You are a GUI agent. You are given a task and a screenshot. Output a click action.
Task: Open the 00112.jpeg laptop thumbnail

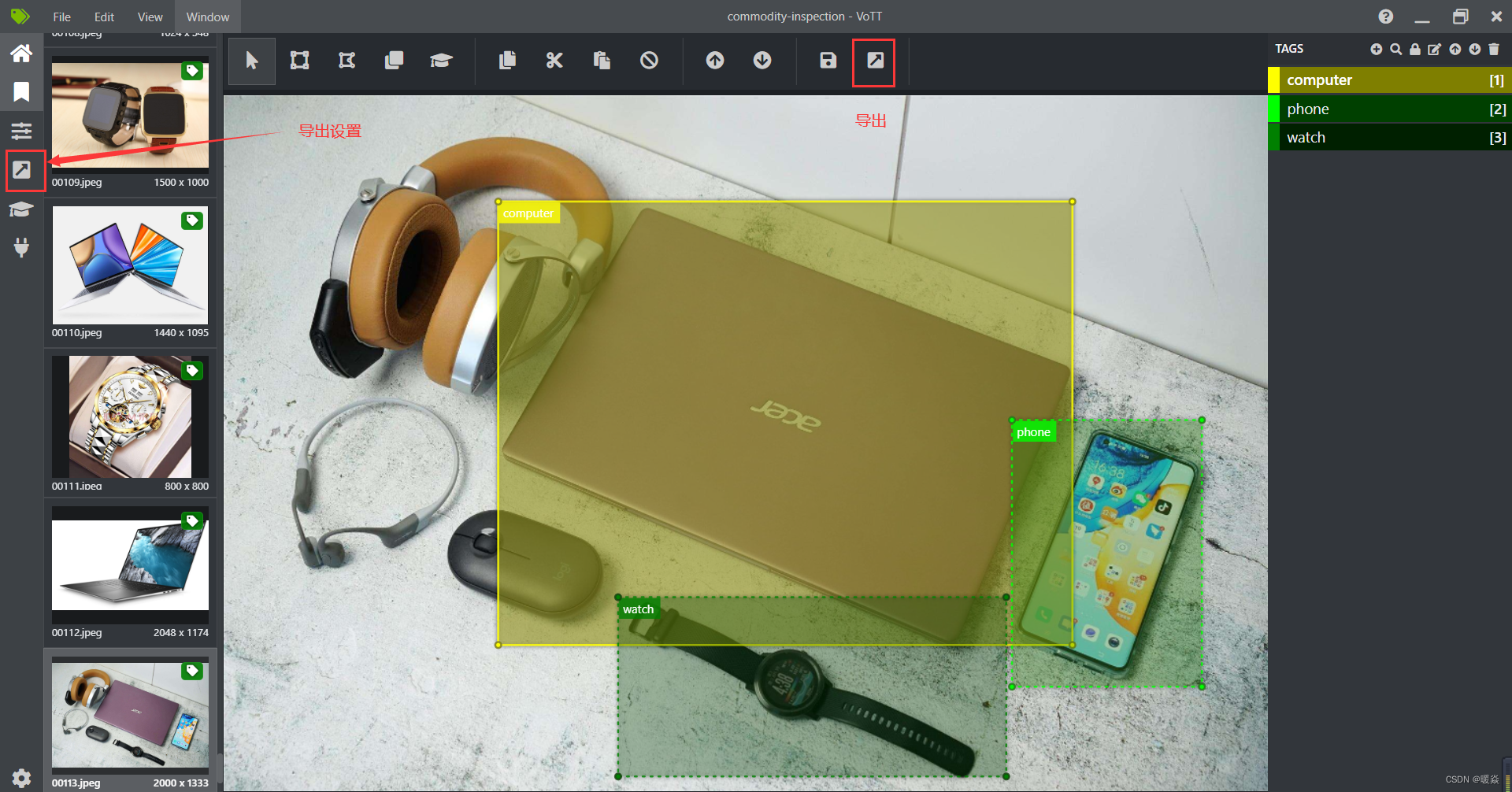point(130,565)
